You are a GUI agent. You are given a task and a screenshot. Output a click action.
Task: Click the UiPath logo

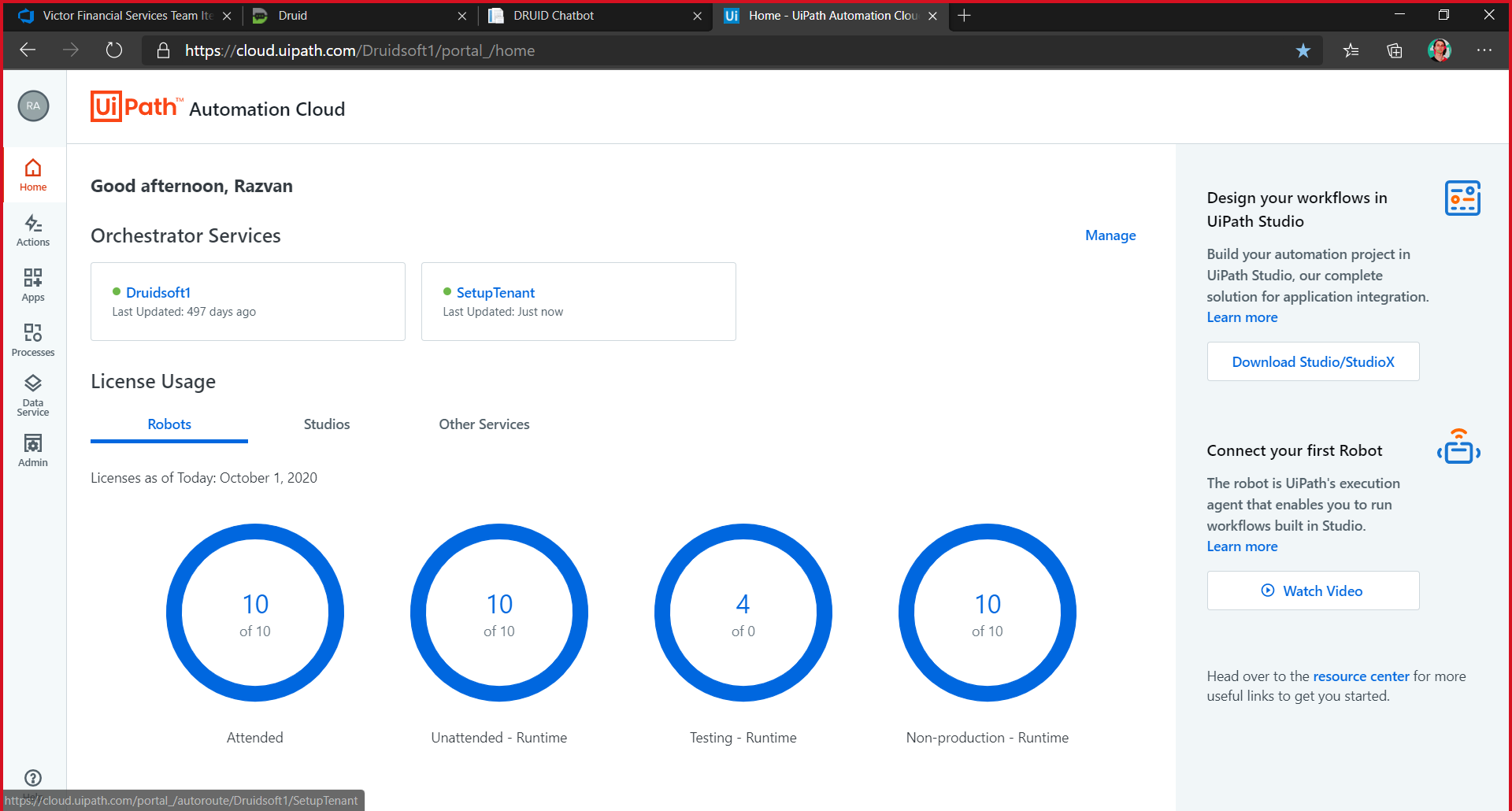click(137, 106)
